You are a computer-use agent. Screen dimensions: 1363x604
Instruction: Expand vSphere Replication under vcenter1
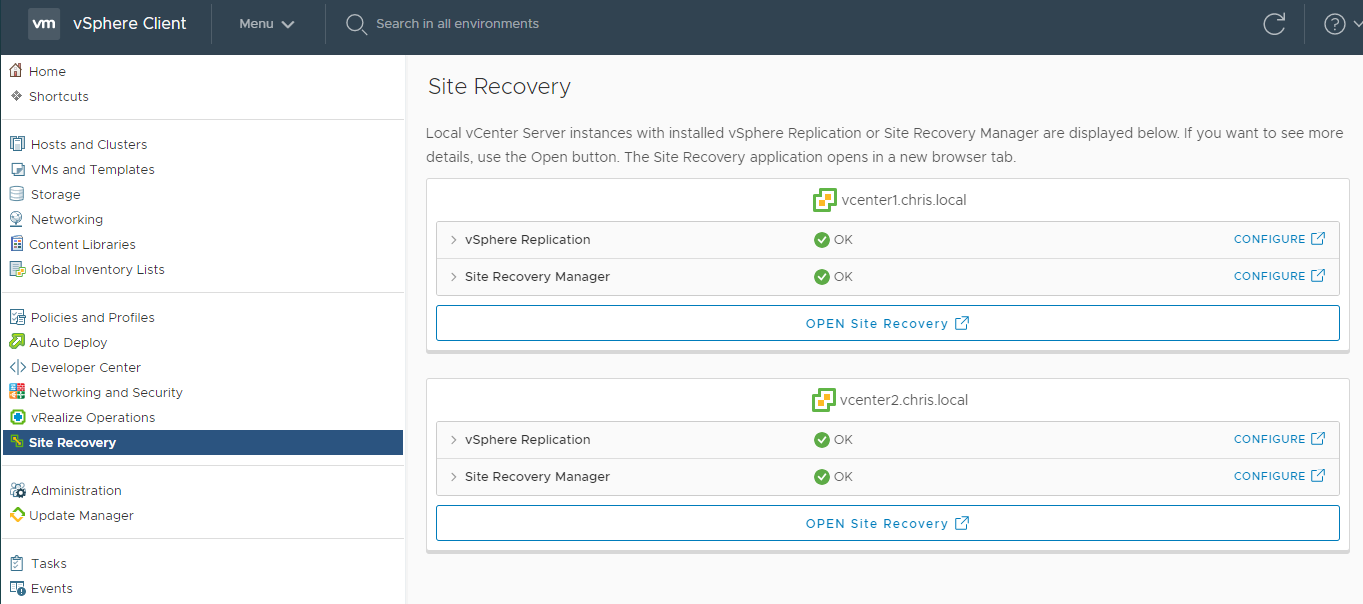(x=453, y=240)
